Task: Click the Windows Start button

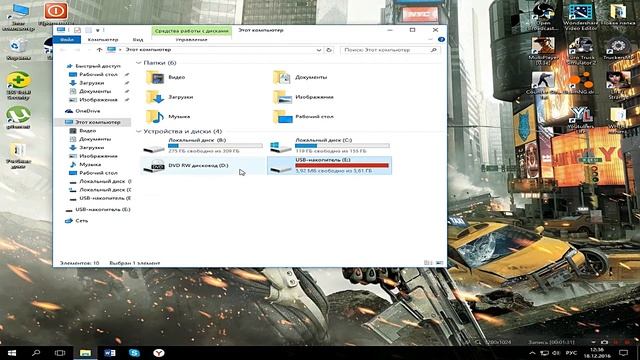Action: [x=12, y=353]
